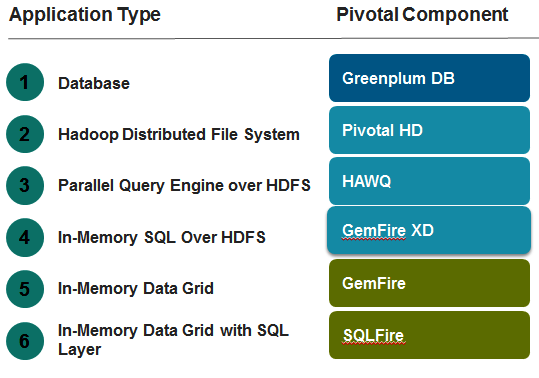Click the number 6 circle icon

25,341
